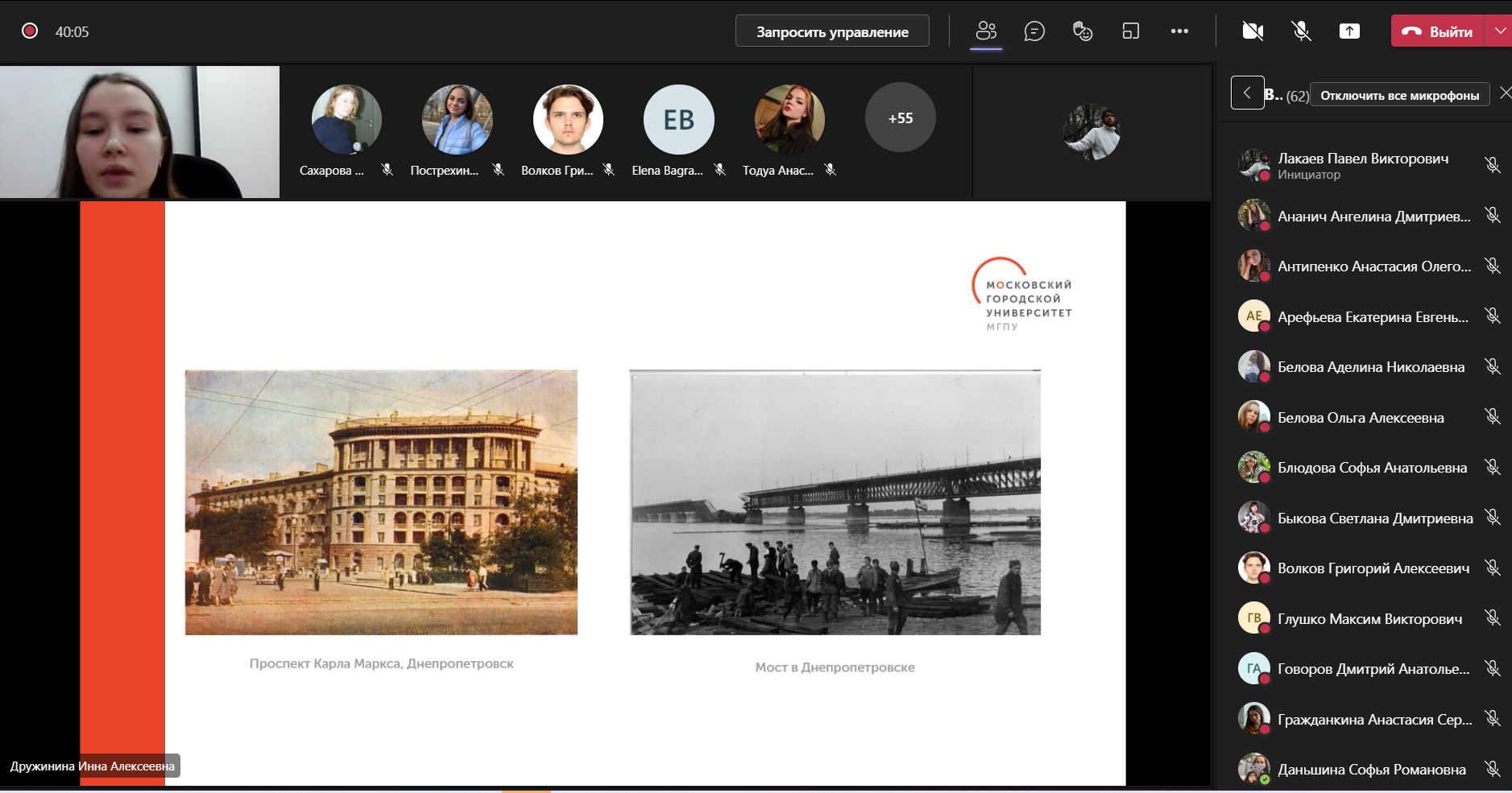Turn on the camera

pos(1253,31)
